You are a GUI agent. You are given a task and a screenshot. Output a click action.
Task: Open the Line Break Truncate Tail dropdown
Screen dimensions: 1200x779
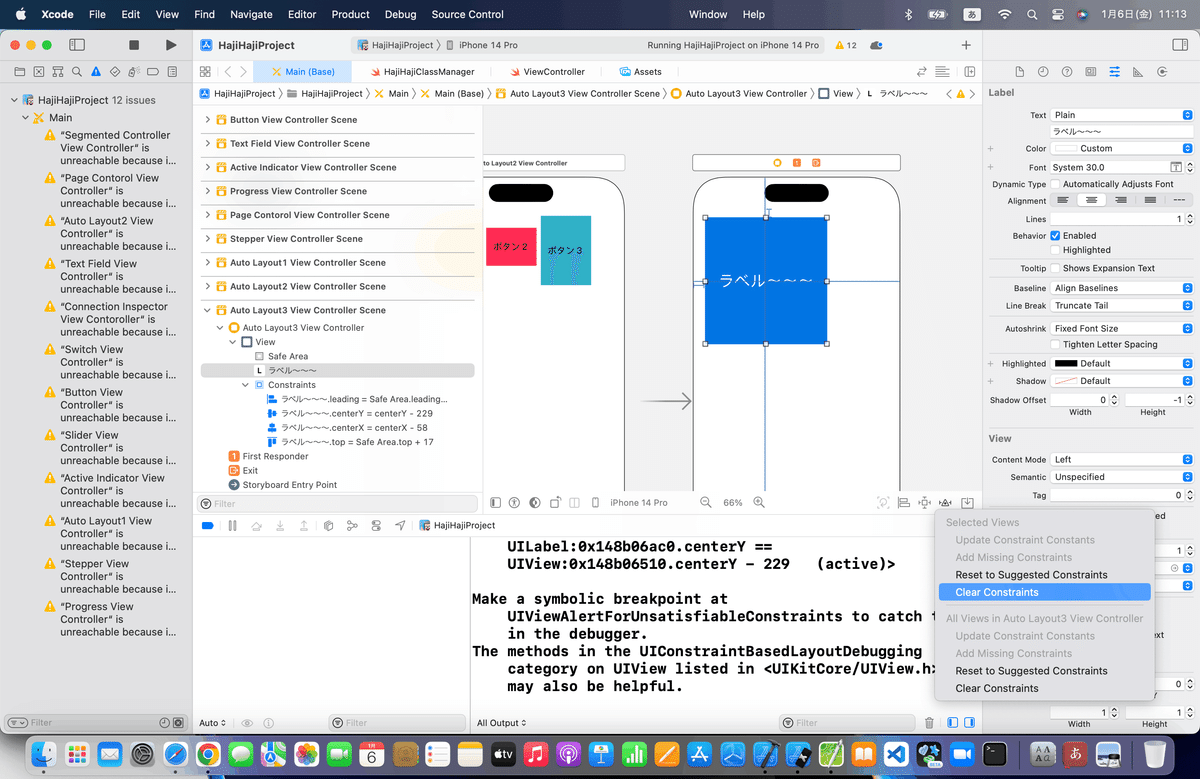pyautogui.click(x=1121, y=305)
